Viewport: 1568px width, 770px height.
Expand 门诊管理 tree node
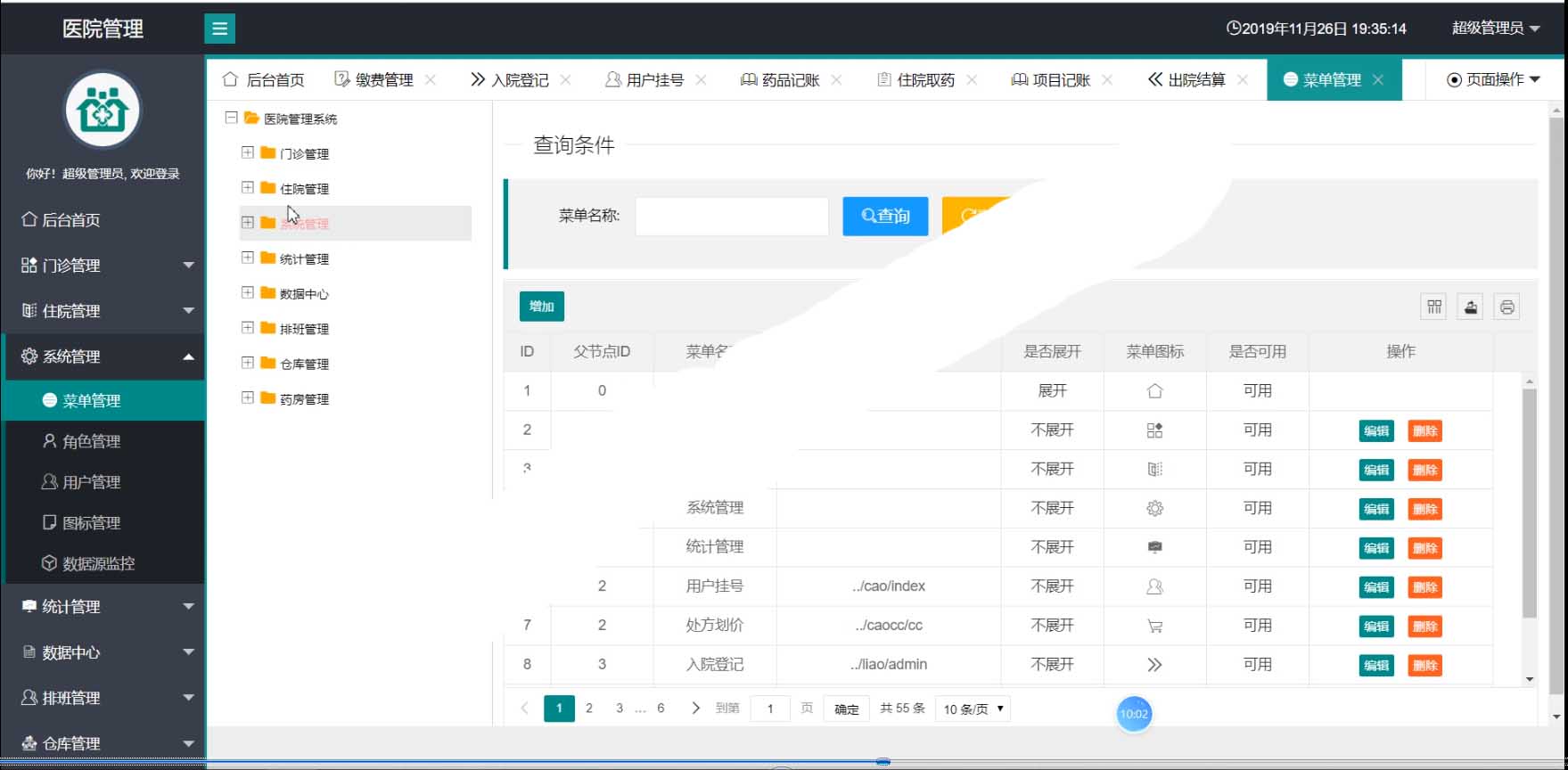248,152
